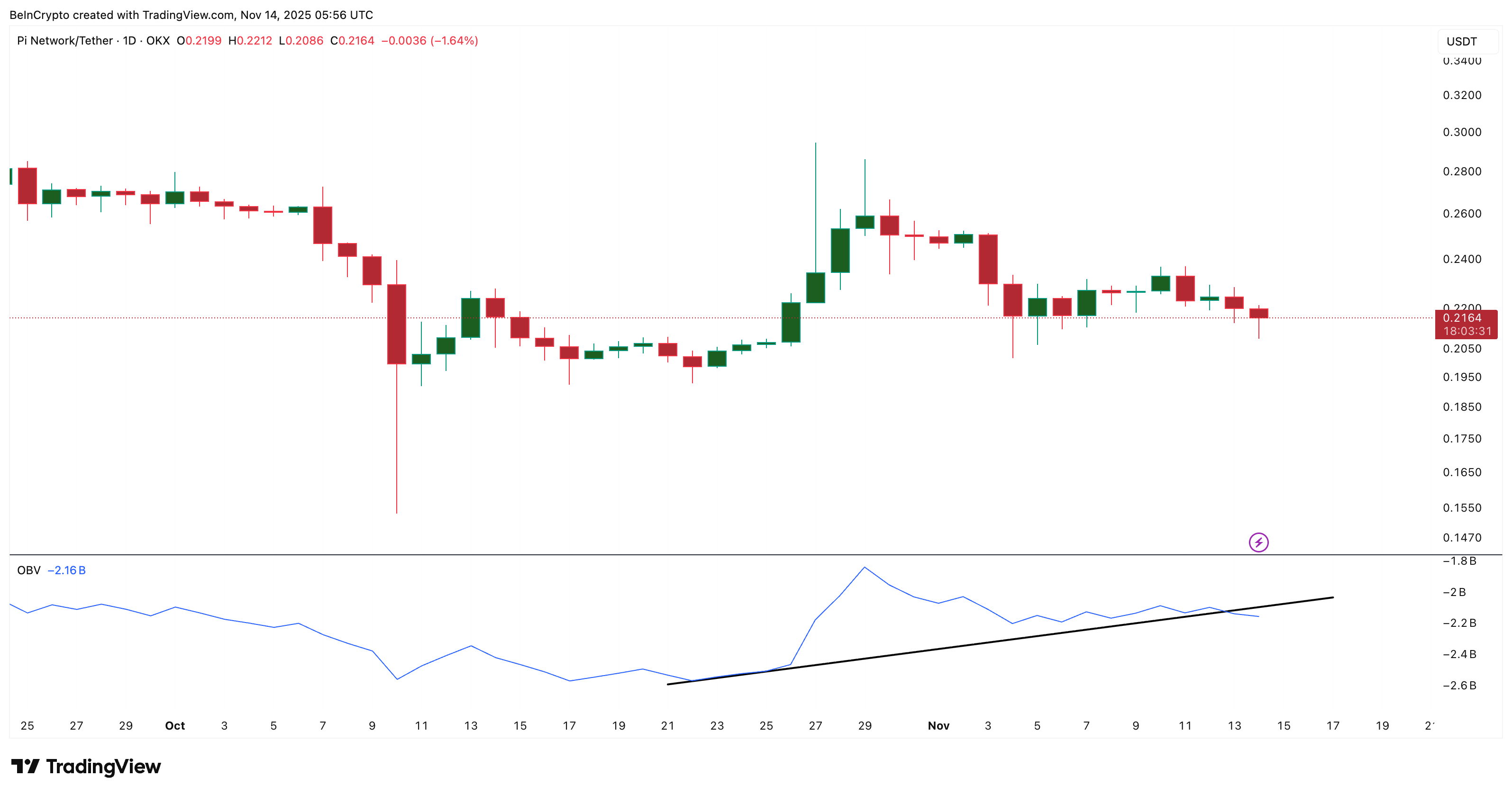This screenshot has height=795, width=1512.
Task: Open the USDT currency selector
Action: click(x=1463, y=41)
